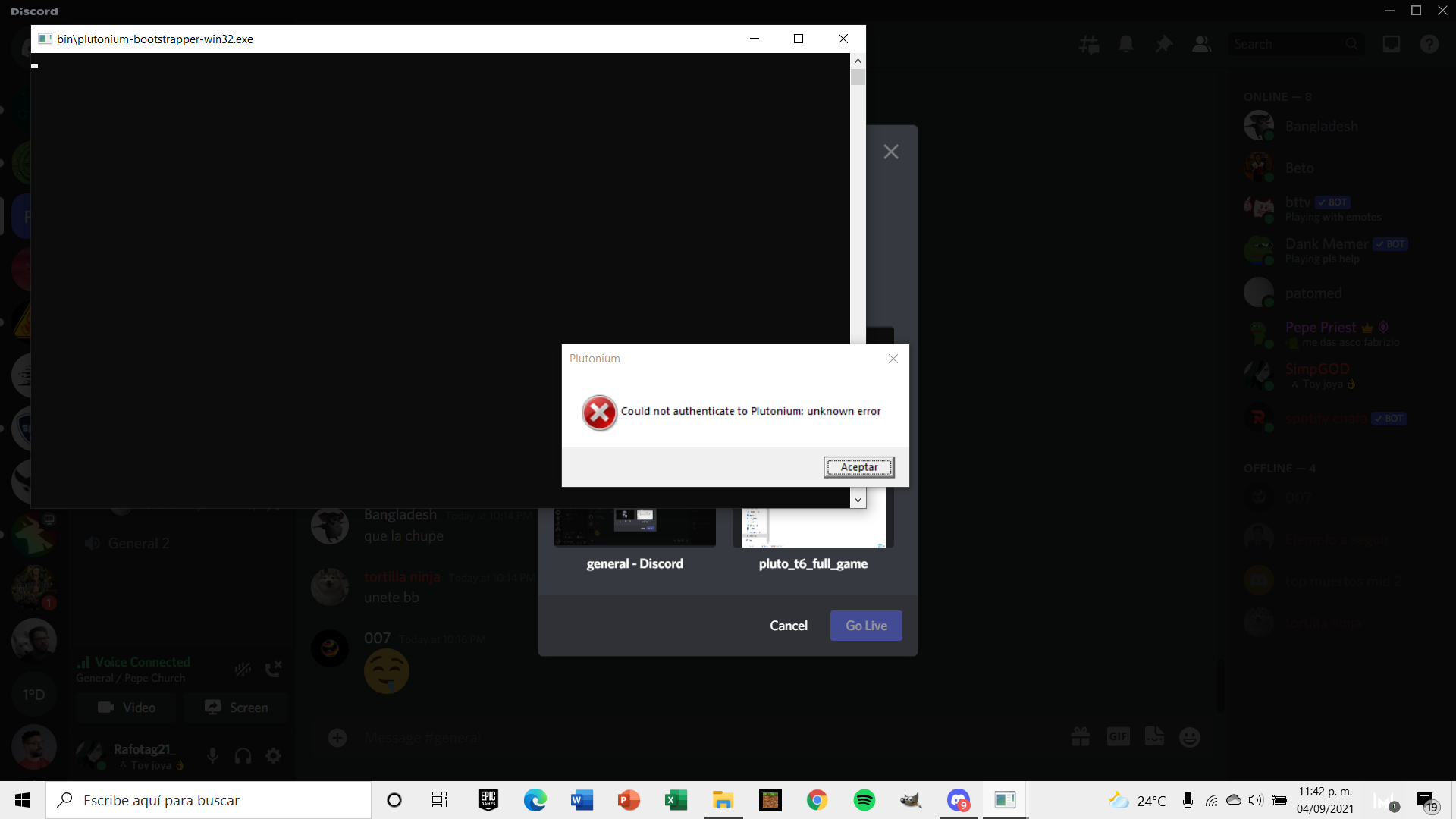Open the GIF picker

[x=1118, y=736]
